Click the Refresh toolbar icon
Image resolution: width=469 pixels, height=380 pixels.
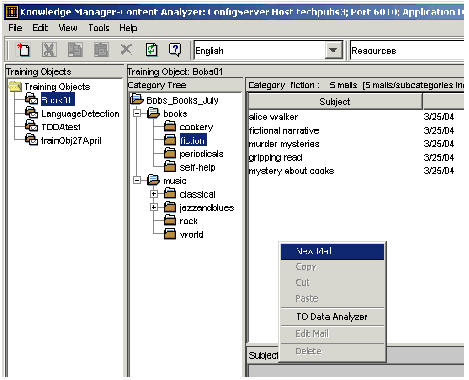coord(152,50)
